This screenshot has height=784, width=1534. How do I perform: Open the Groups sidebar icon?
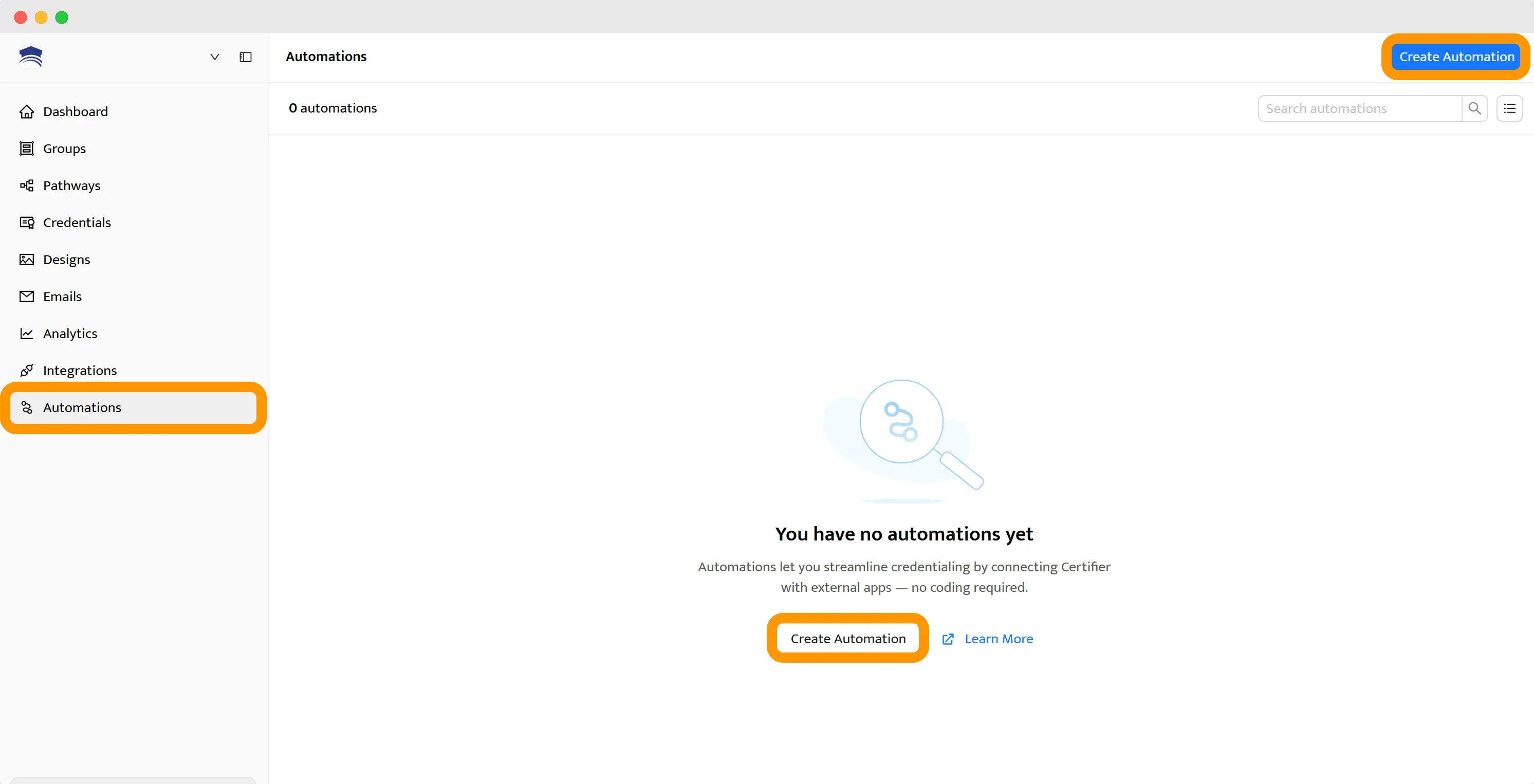pyautogui.click(x=27, y=148)
